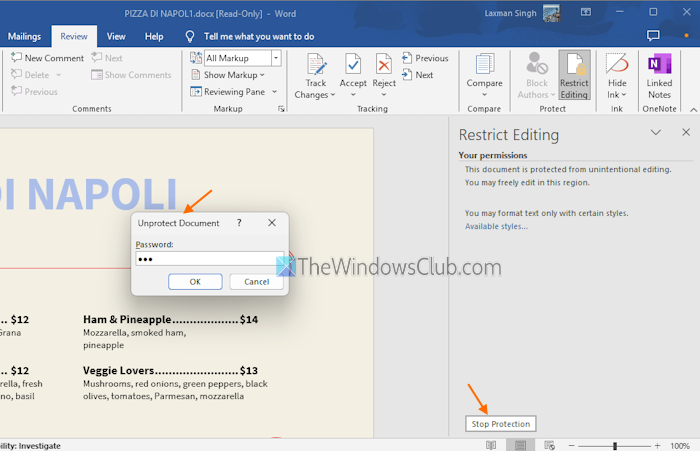Expand the Accept dropdown arrow

coord(353,95)
